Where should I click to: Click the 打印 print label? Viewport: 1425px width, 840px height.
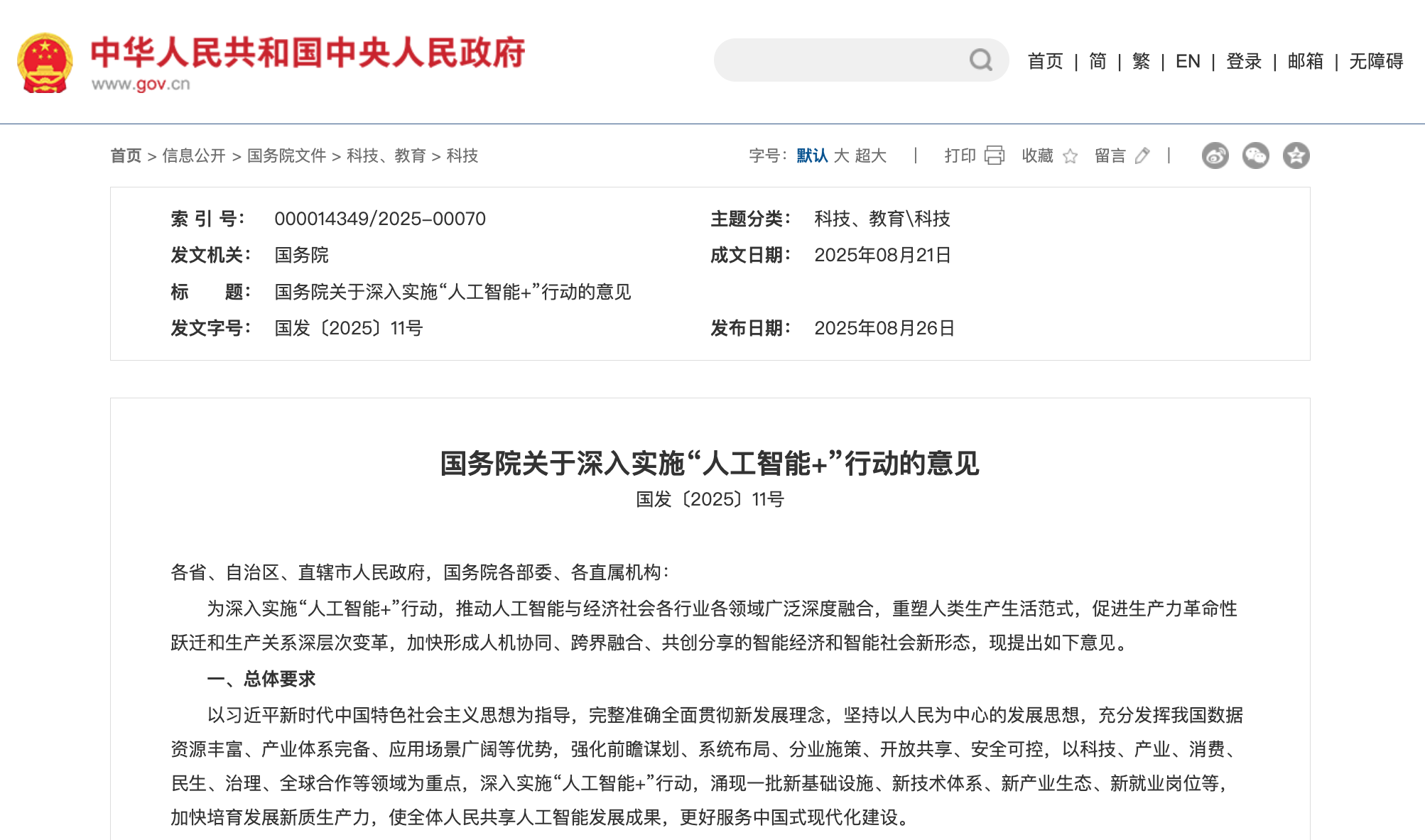960,156
